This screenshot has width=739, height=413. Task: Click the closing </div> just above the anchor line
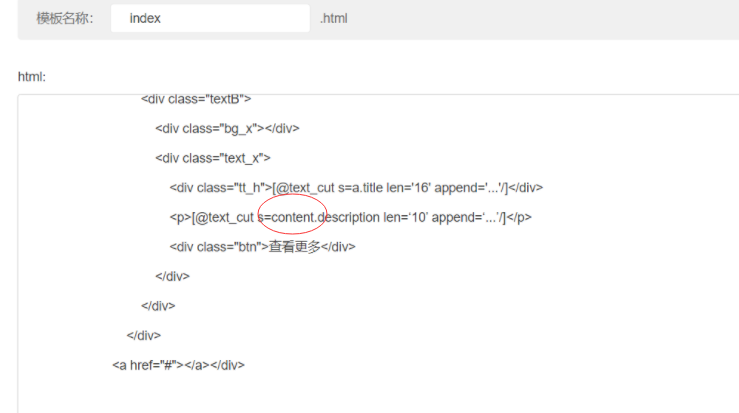143,335
